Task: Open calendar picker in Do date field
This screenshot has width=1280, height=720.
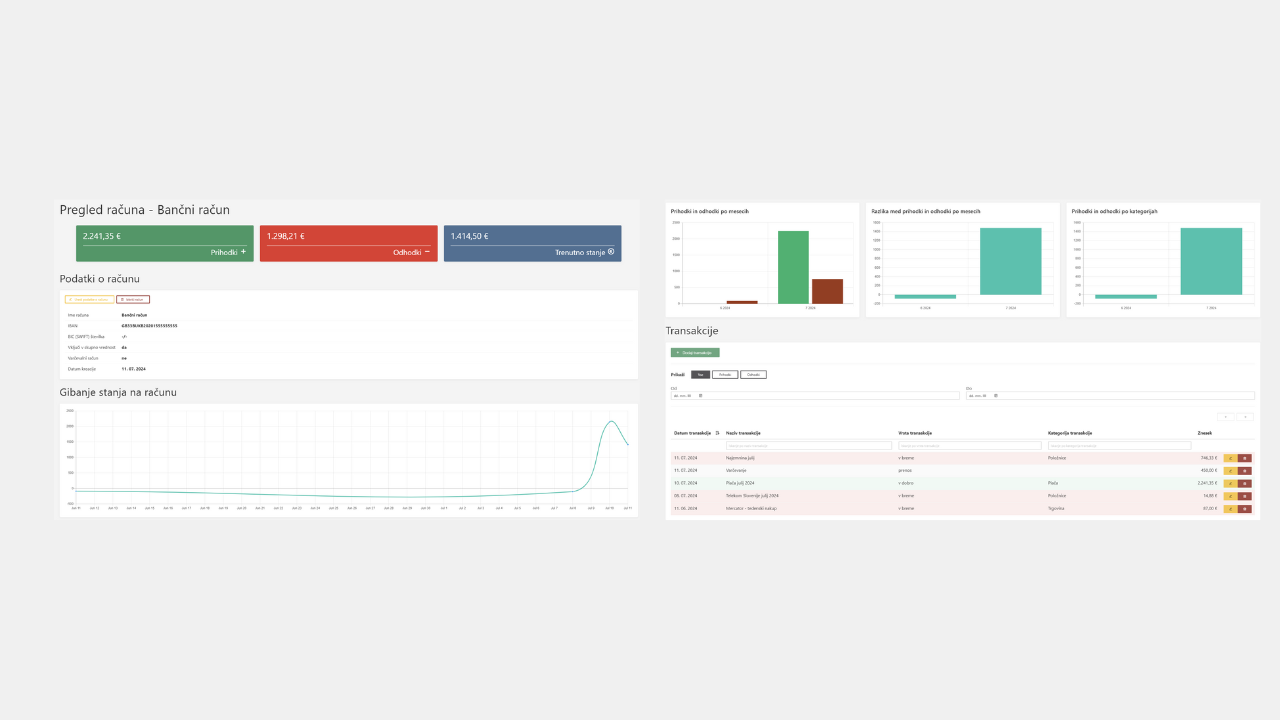Action: 996,395
